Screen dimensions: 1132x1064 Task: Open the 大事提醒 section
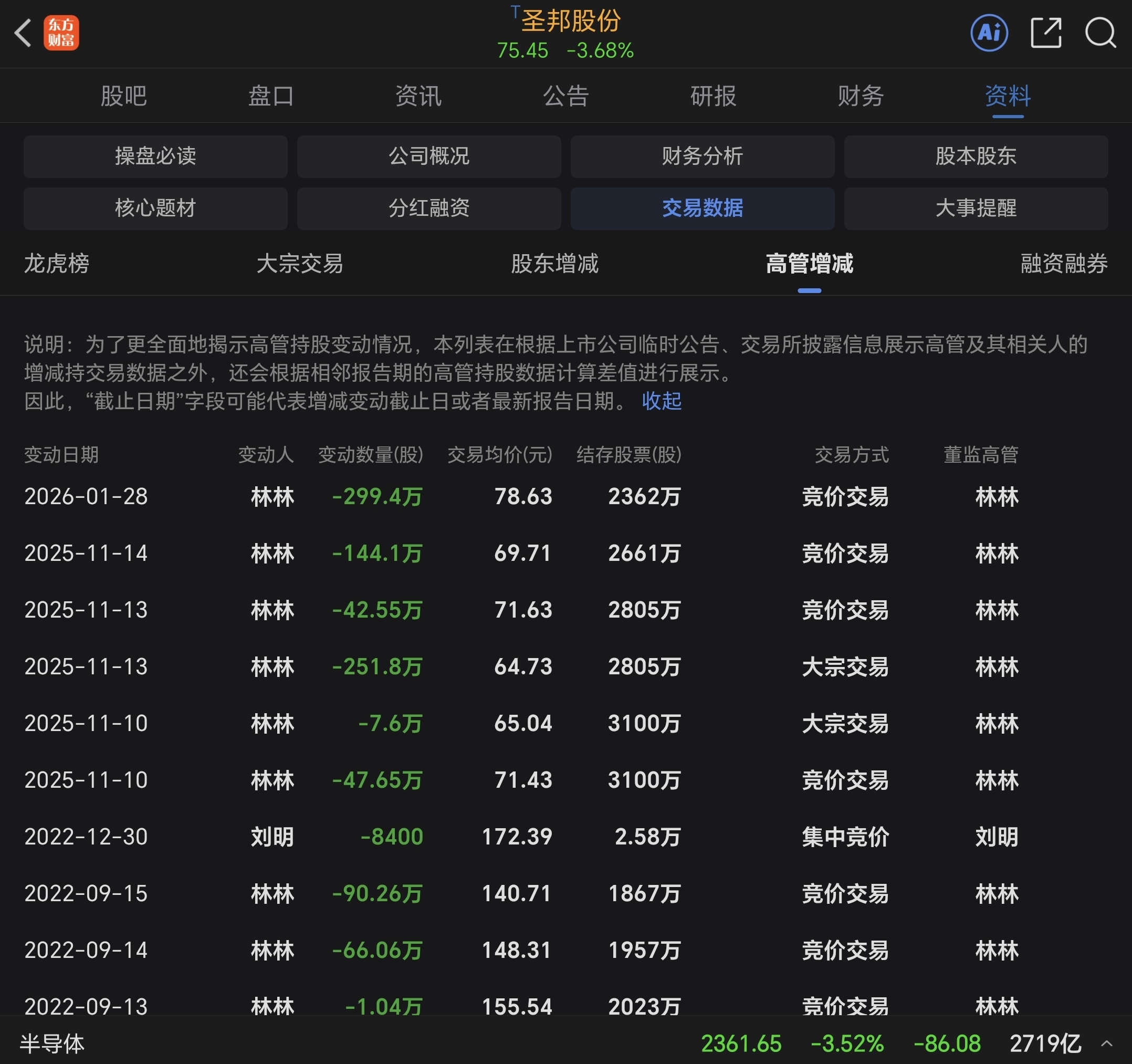point(976,208)
